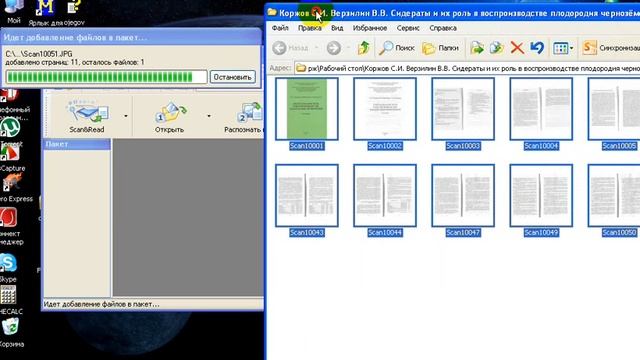
Task: Open the Сервис menu
Action: click(x=408, y=28)
